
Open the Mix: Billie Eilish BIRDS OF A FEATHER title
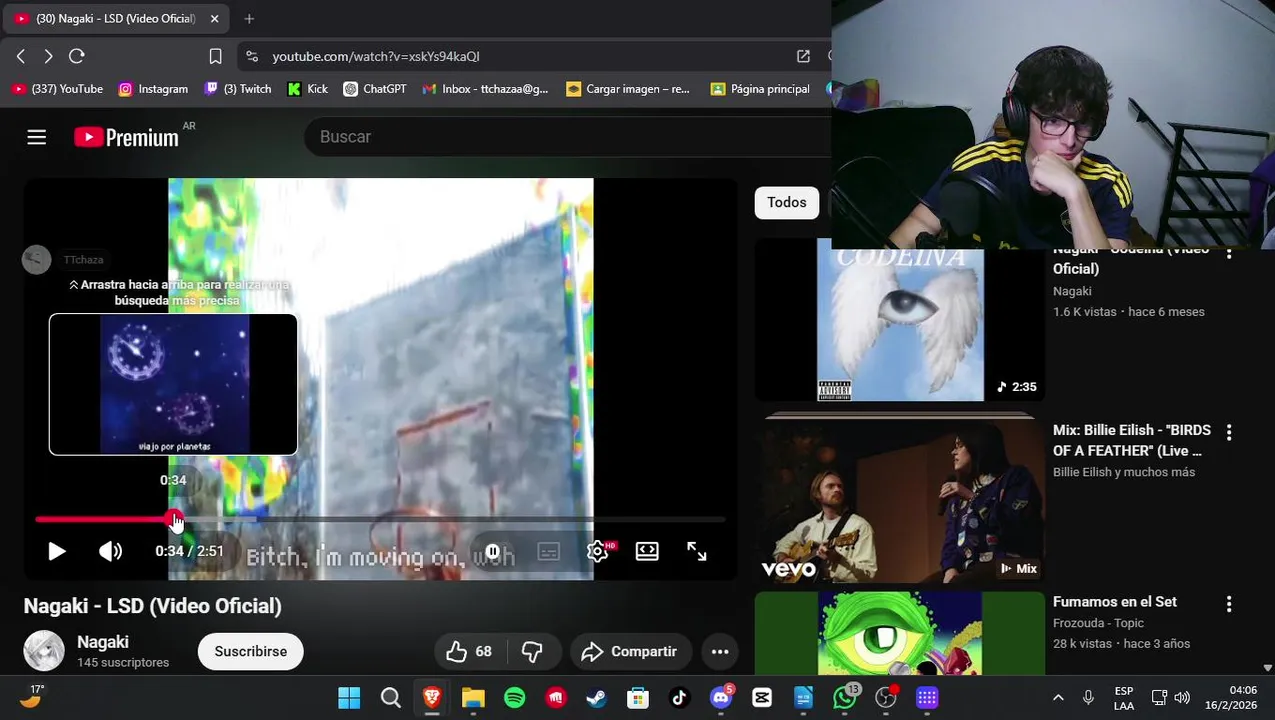pos(1132,440)
